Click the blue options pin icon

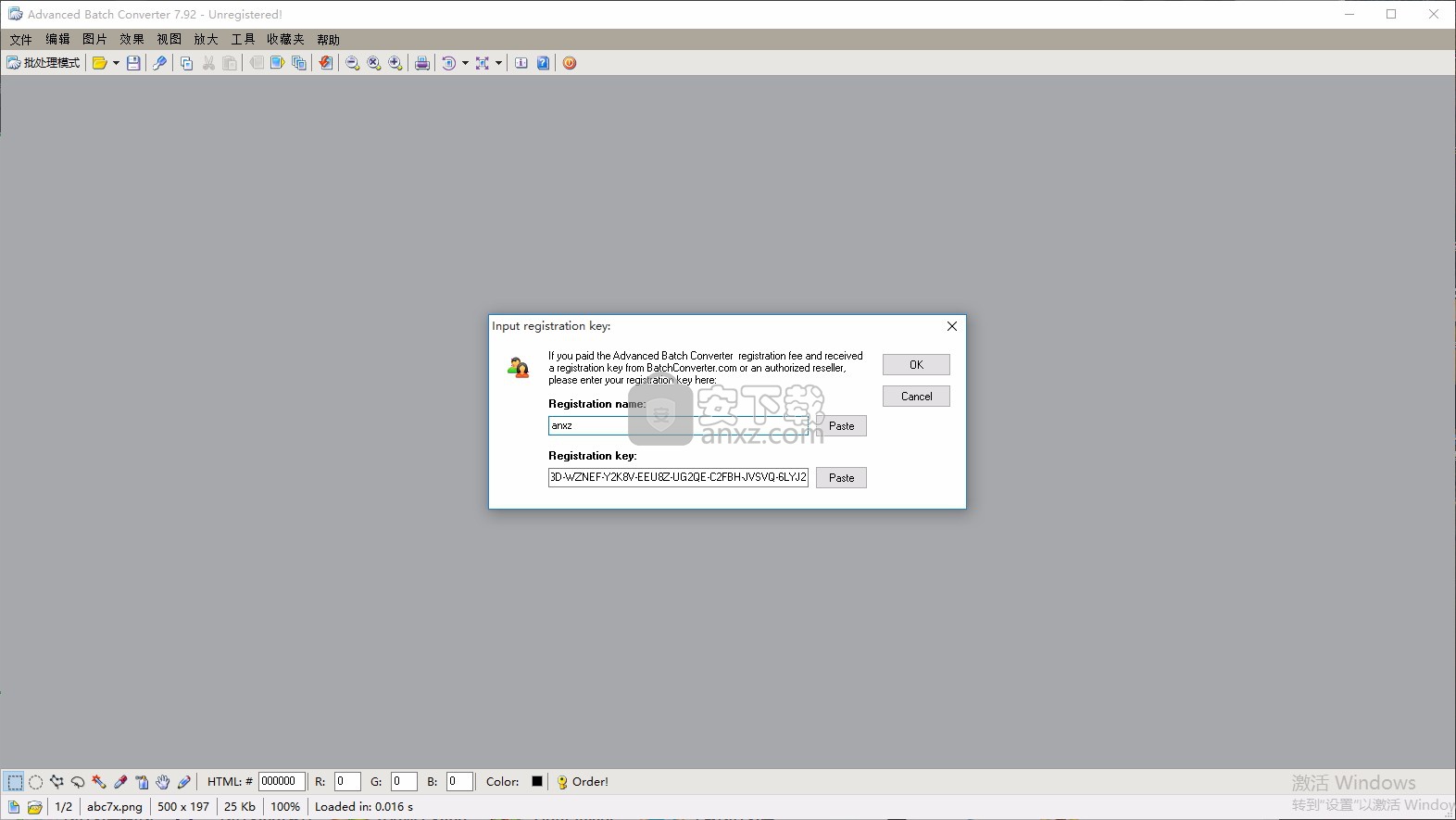159,63
